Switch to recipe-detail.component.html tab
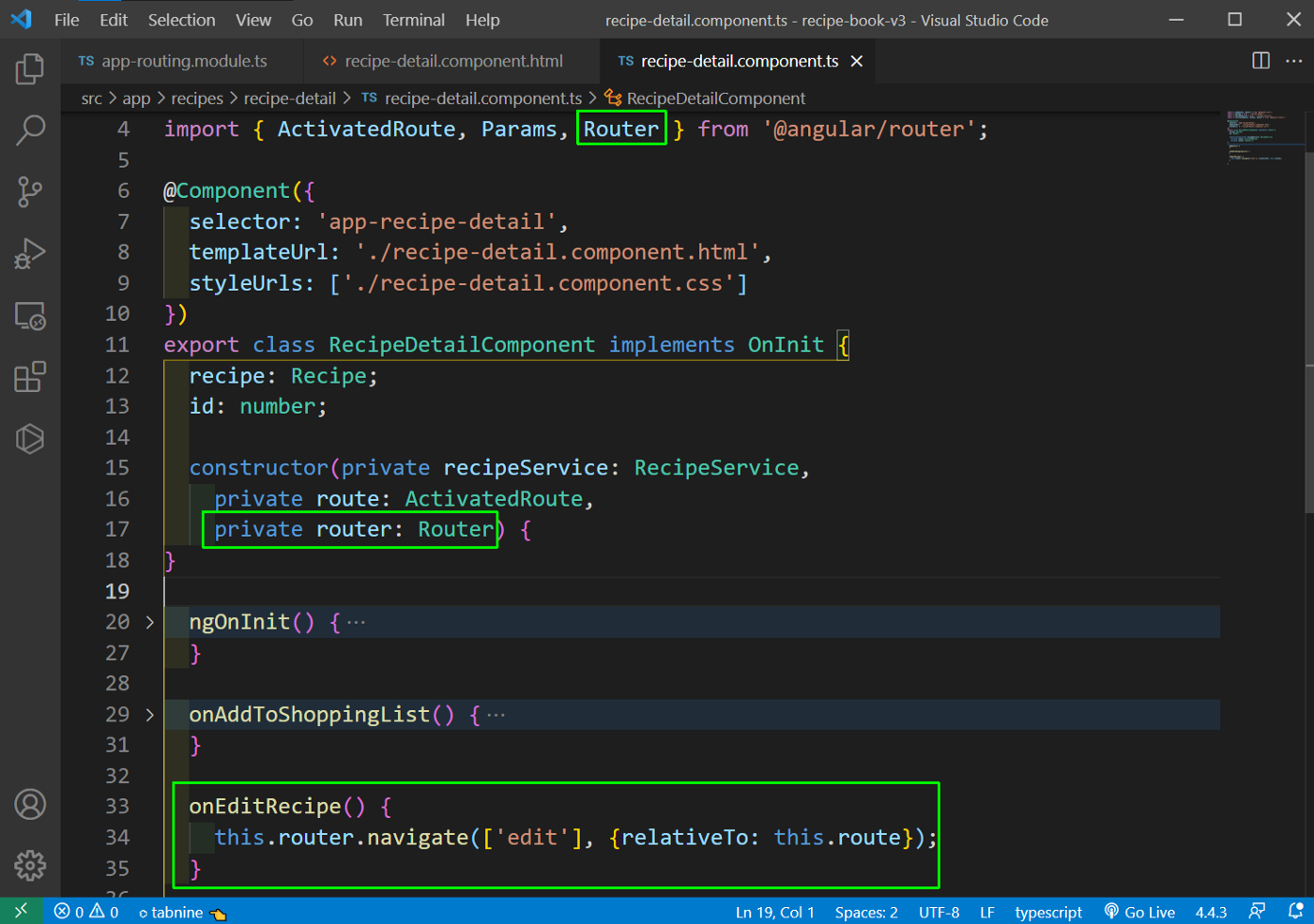Viewport: 1314px width, 924px height. point(452,61)
